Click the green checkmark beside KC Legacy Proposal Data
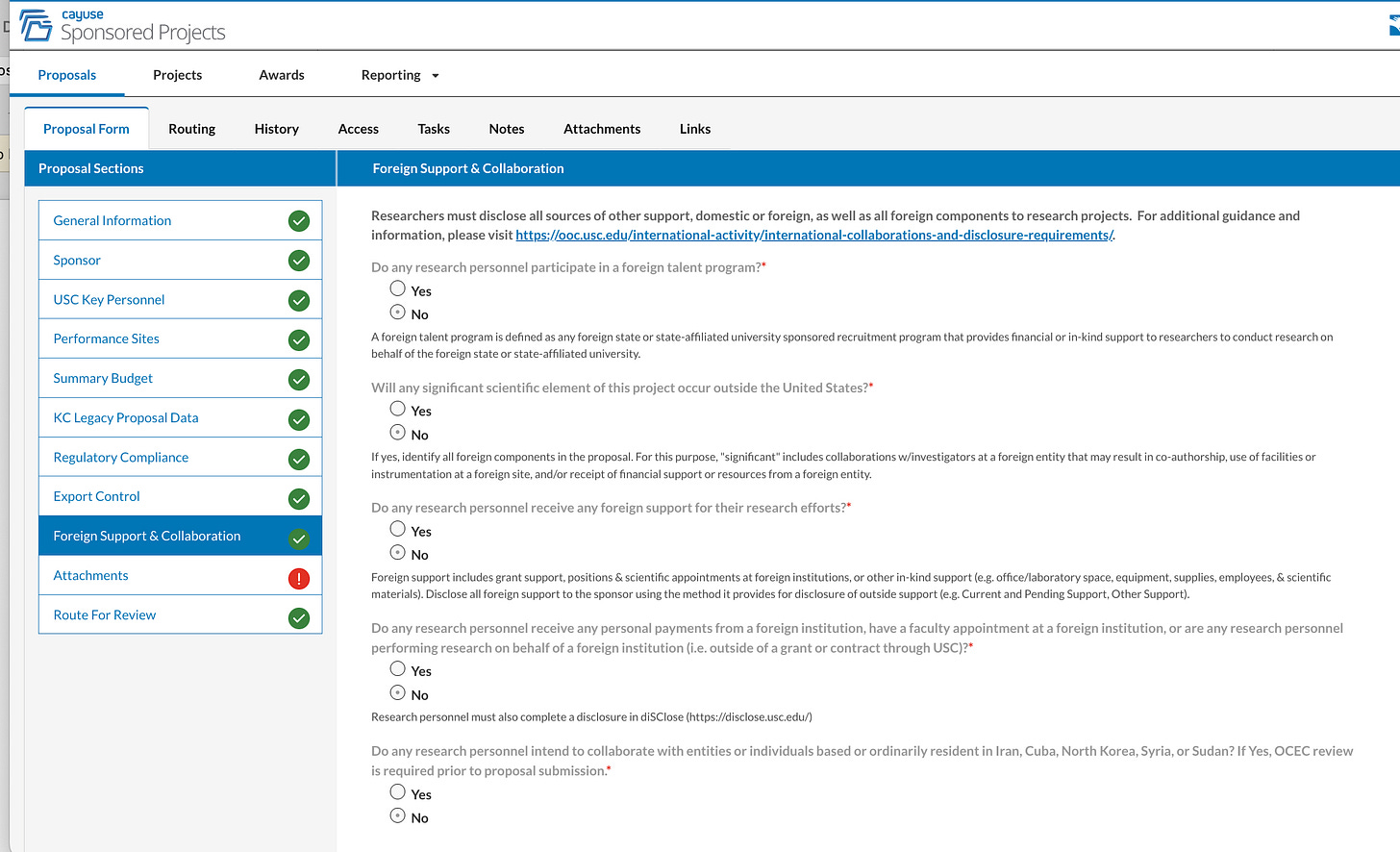Screen dimensions: 1400x852 coord(299,419)
